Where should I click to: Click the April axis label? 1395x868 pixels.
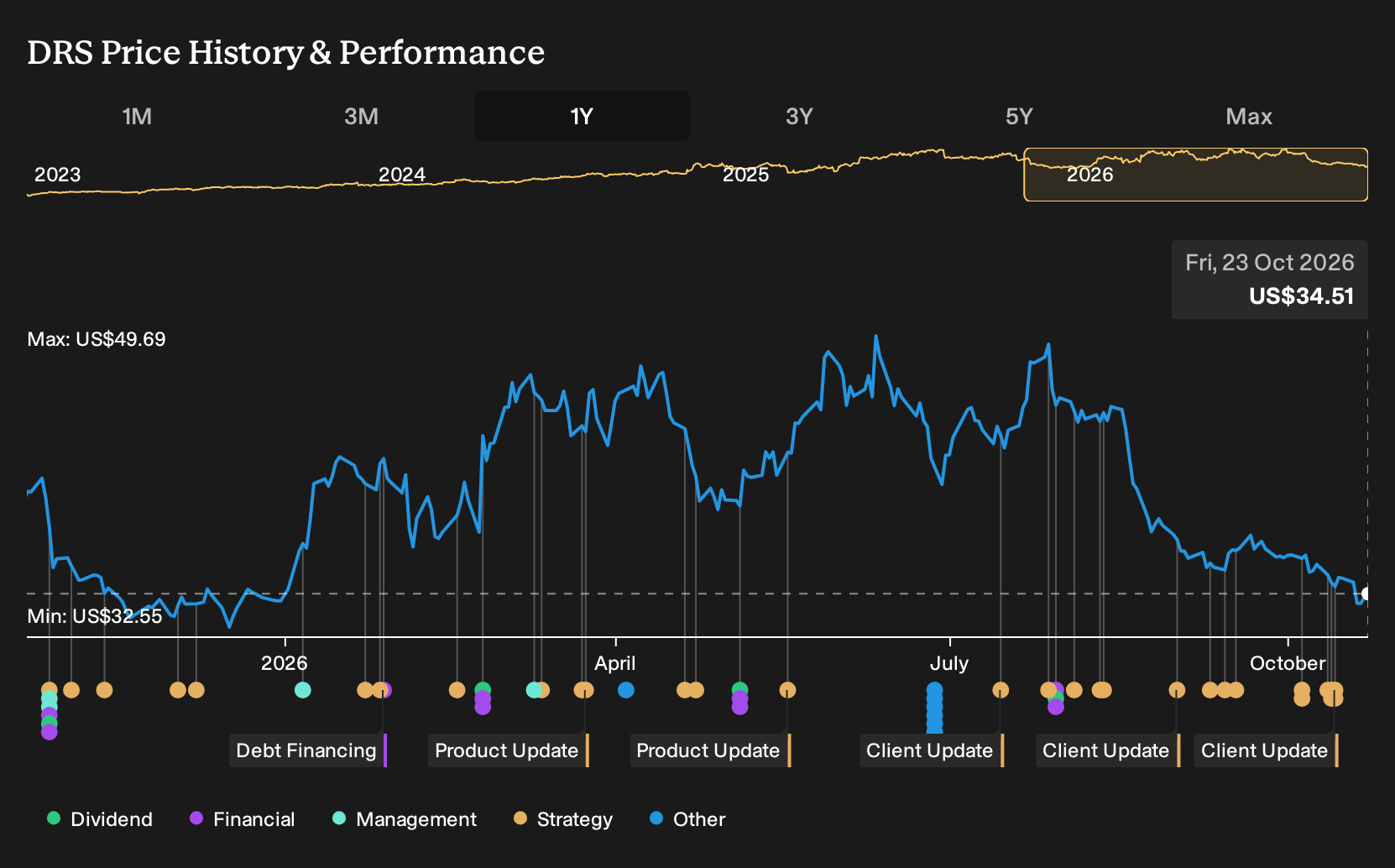[614, 663]
